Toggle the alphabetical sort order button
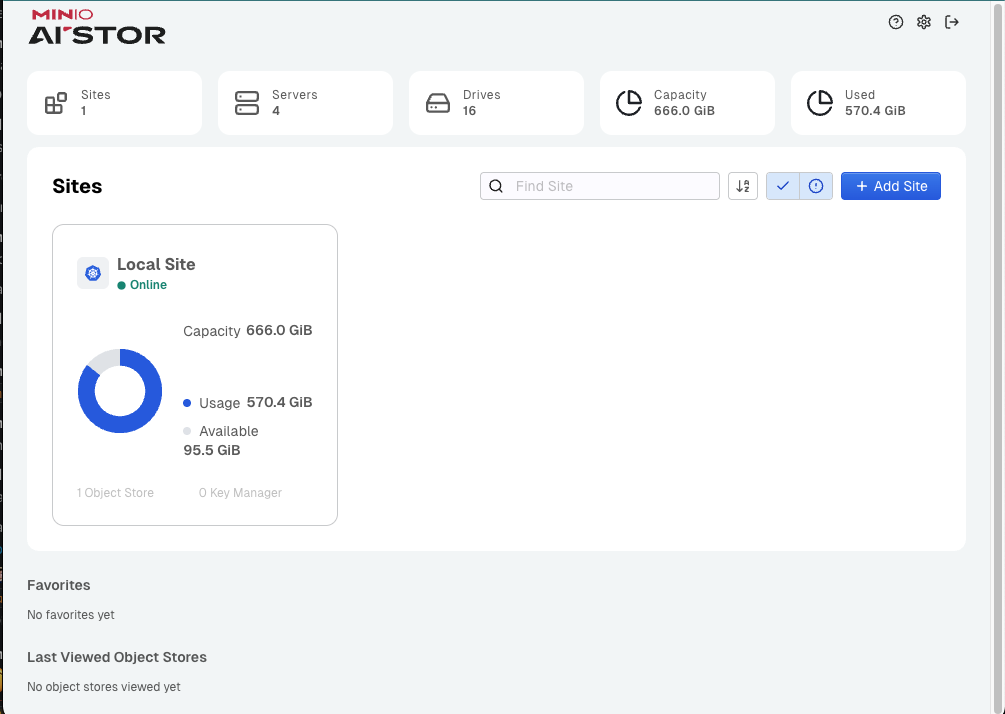Screen dimensions: 1005x714 tap(743, 186)
